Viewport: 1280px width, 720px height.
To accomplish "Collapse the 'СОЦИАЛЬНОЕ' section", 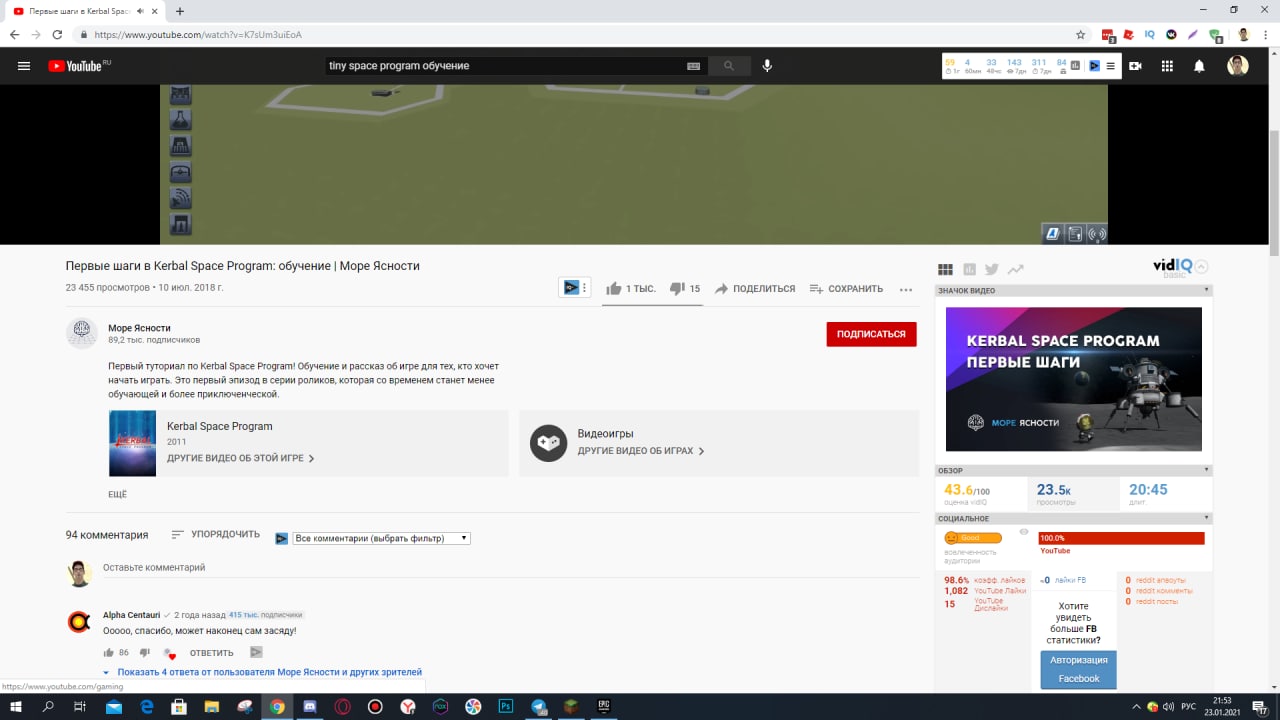I will pyautogui.click(x=1207, y=518).
